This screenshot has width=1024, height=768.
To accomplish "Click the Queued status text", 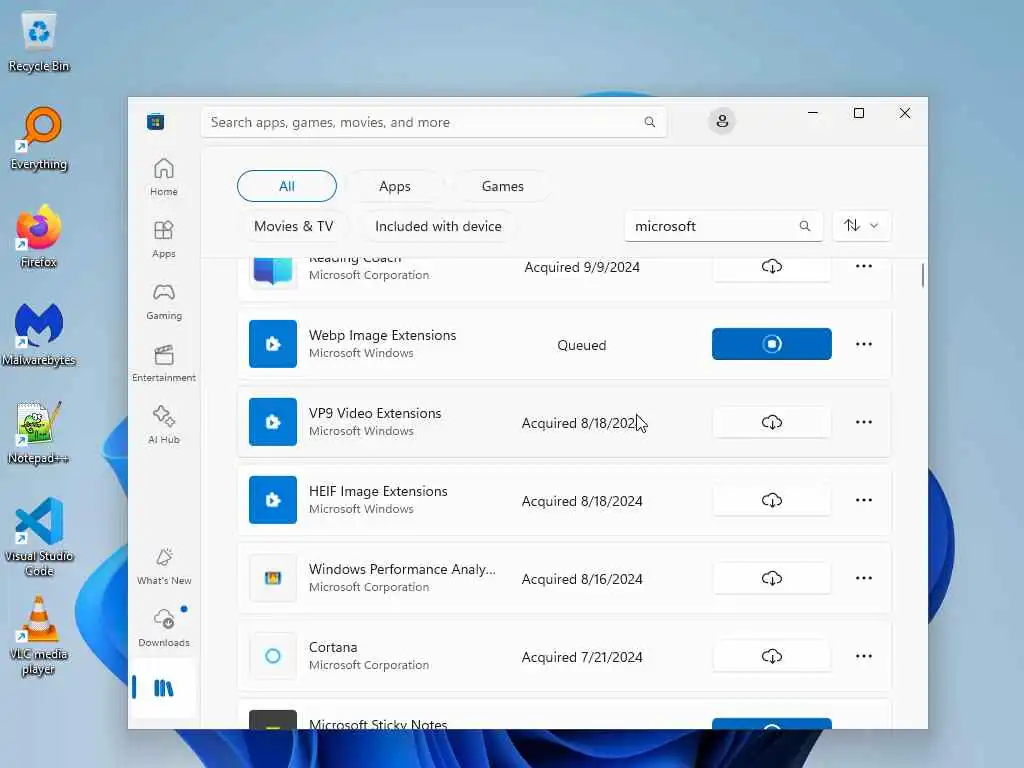I will 581,345.
